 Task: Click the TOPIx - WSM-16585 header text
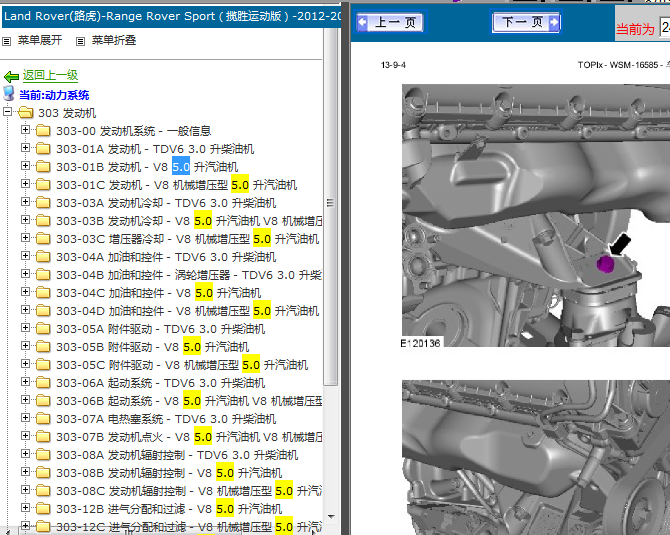[x=623, y=65]
